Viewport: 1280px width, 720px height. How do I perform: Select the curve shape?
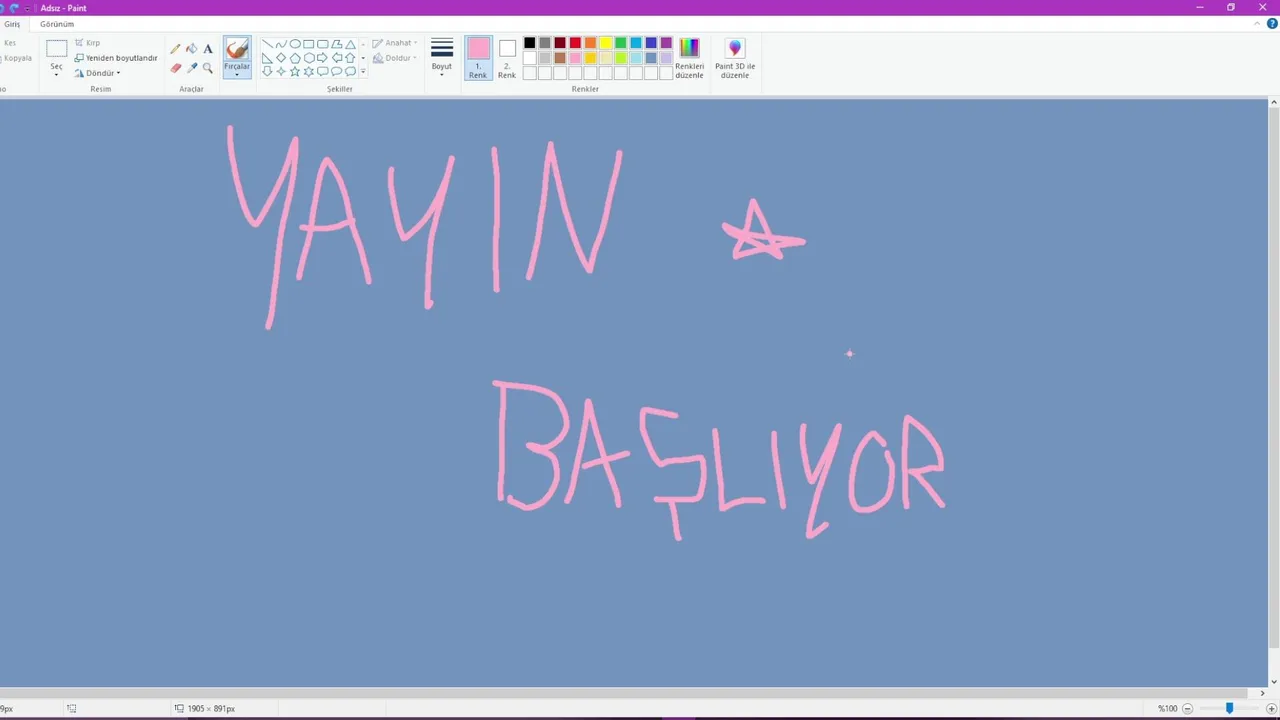281,44
